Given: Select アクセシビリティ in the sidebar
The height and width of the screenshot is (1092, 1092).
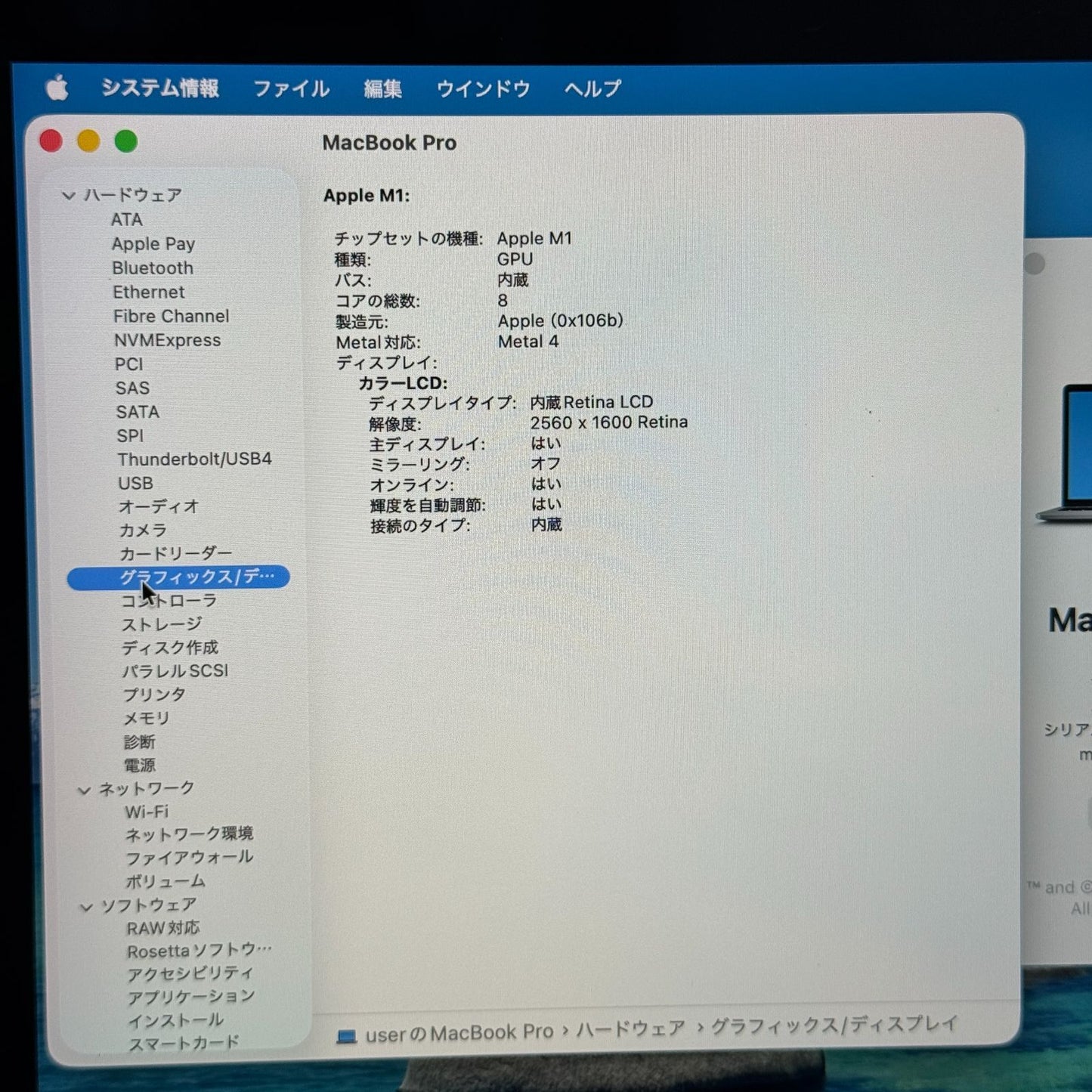Looking at the screenshot, I should tap(190, 975).
